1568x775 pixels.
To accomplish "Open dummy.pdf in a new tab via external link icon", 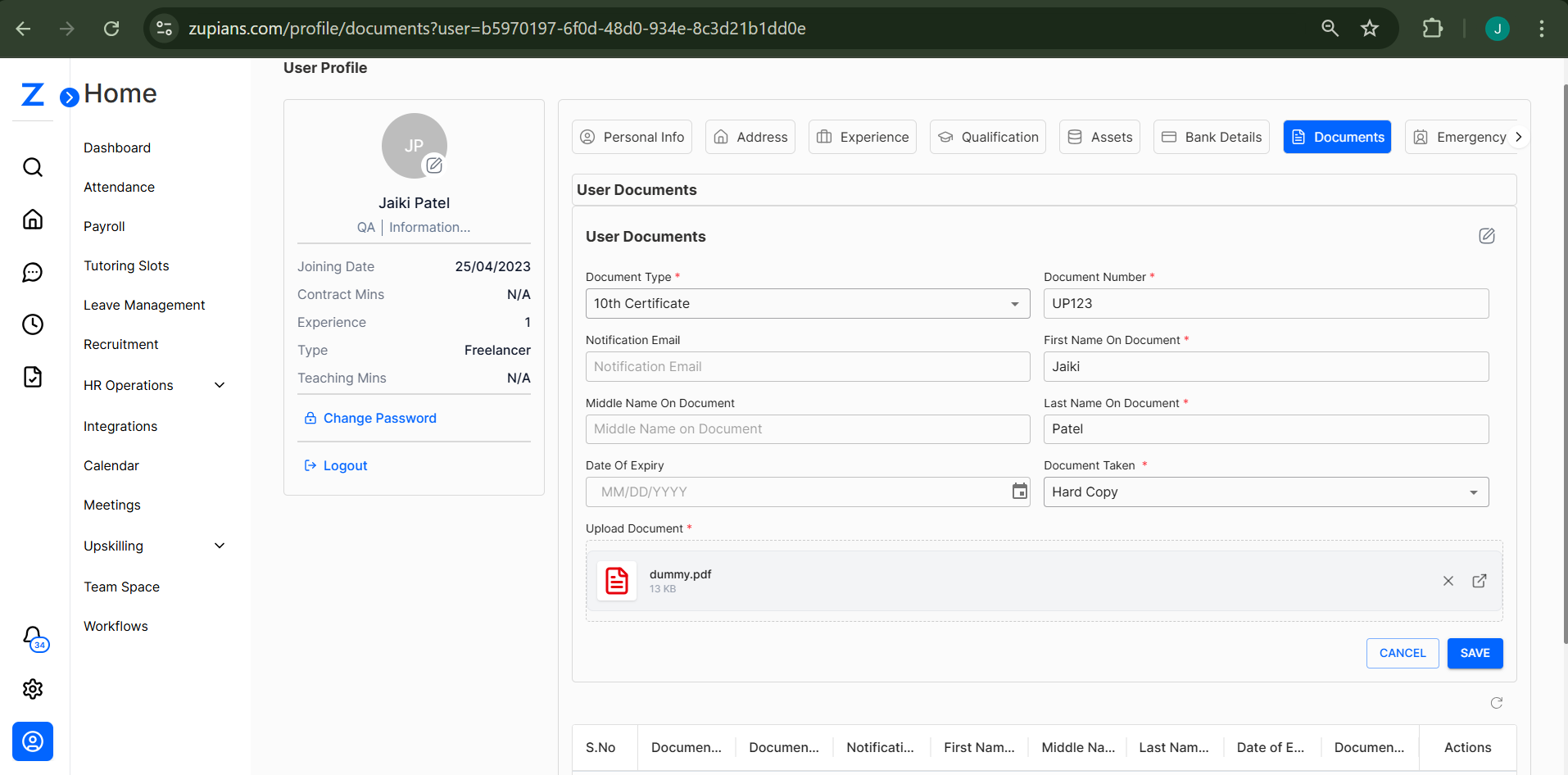I will pyautogui.click(x=1480, y=580).
